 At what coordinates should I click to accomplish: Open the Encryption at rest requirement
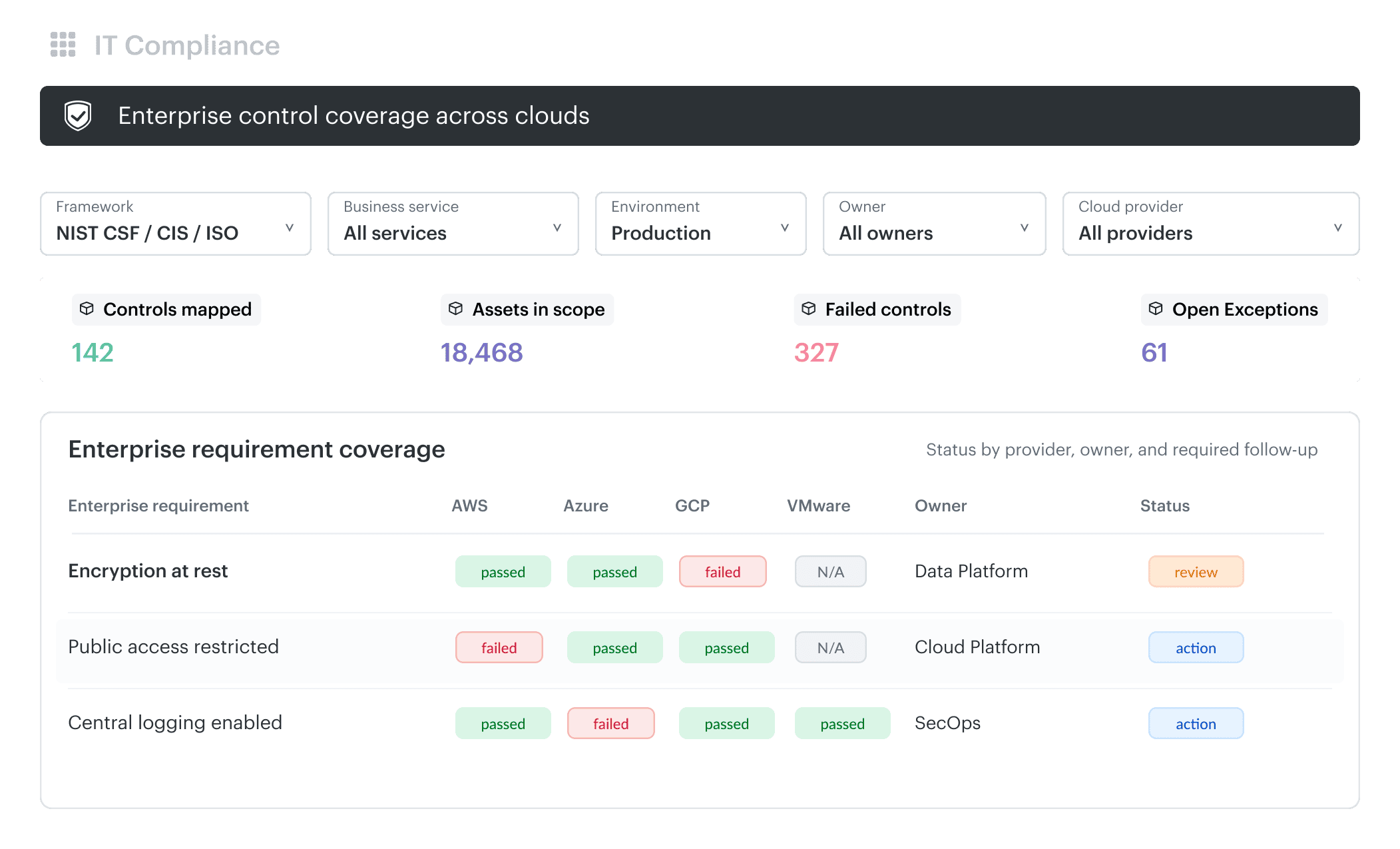click(x=148, y=571)
